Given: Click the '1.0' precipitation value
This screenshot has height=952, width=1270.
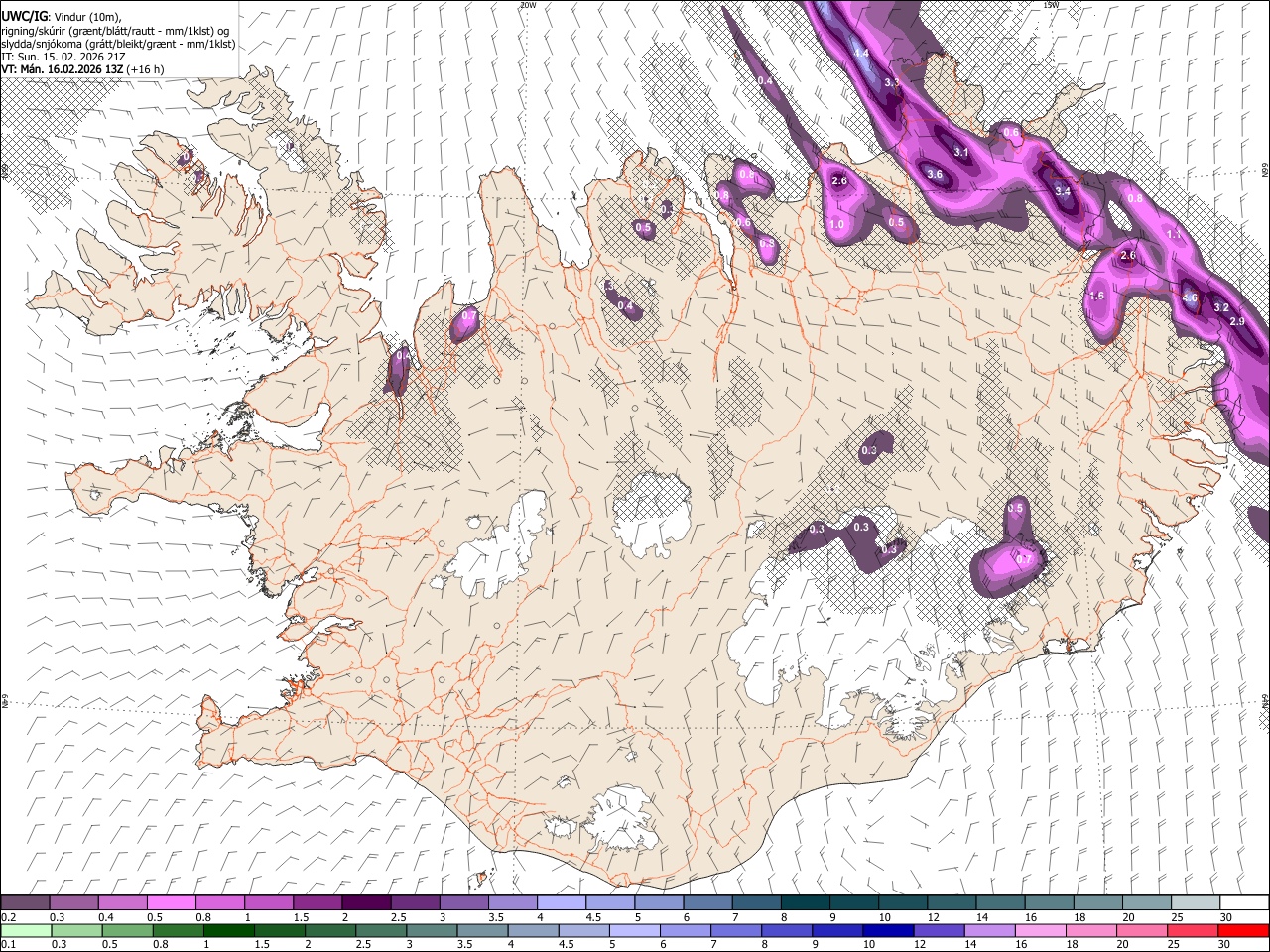Looking at the screenshot, I should coord(836,225).
